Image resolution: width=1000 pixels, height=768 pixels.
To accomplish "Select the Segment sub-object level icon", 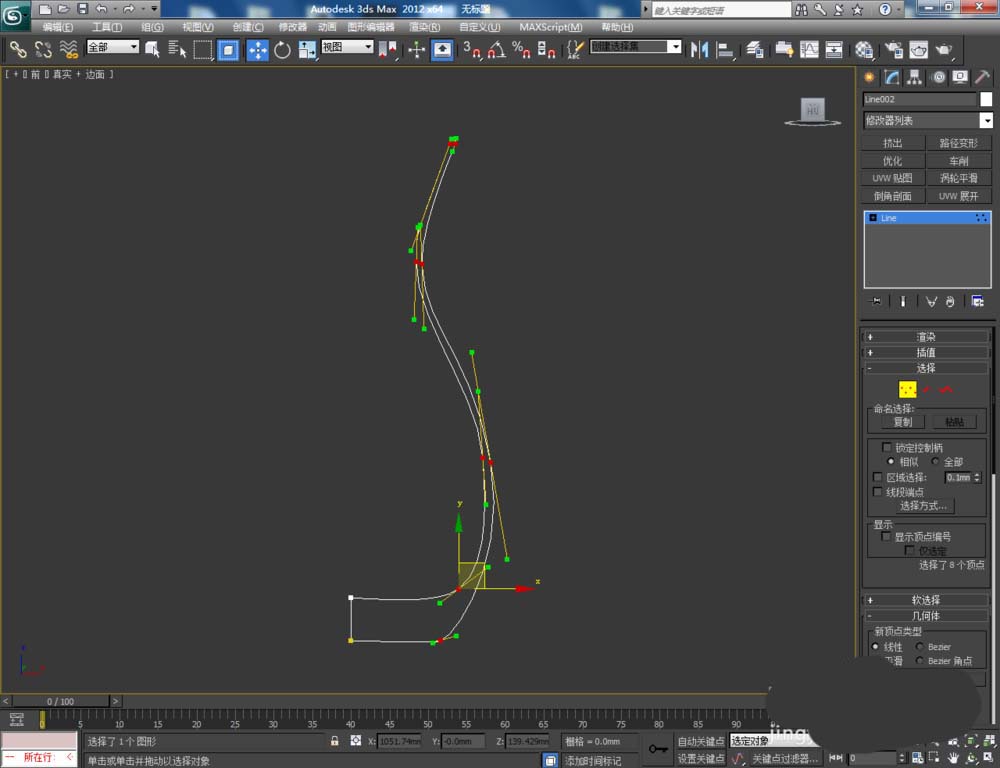I will (x=927, y=389).
